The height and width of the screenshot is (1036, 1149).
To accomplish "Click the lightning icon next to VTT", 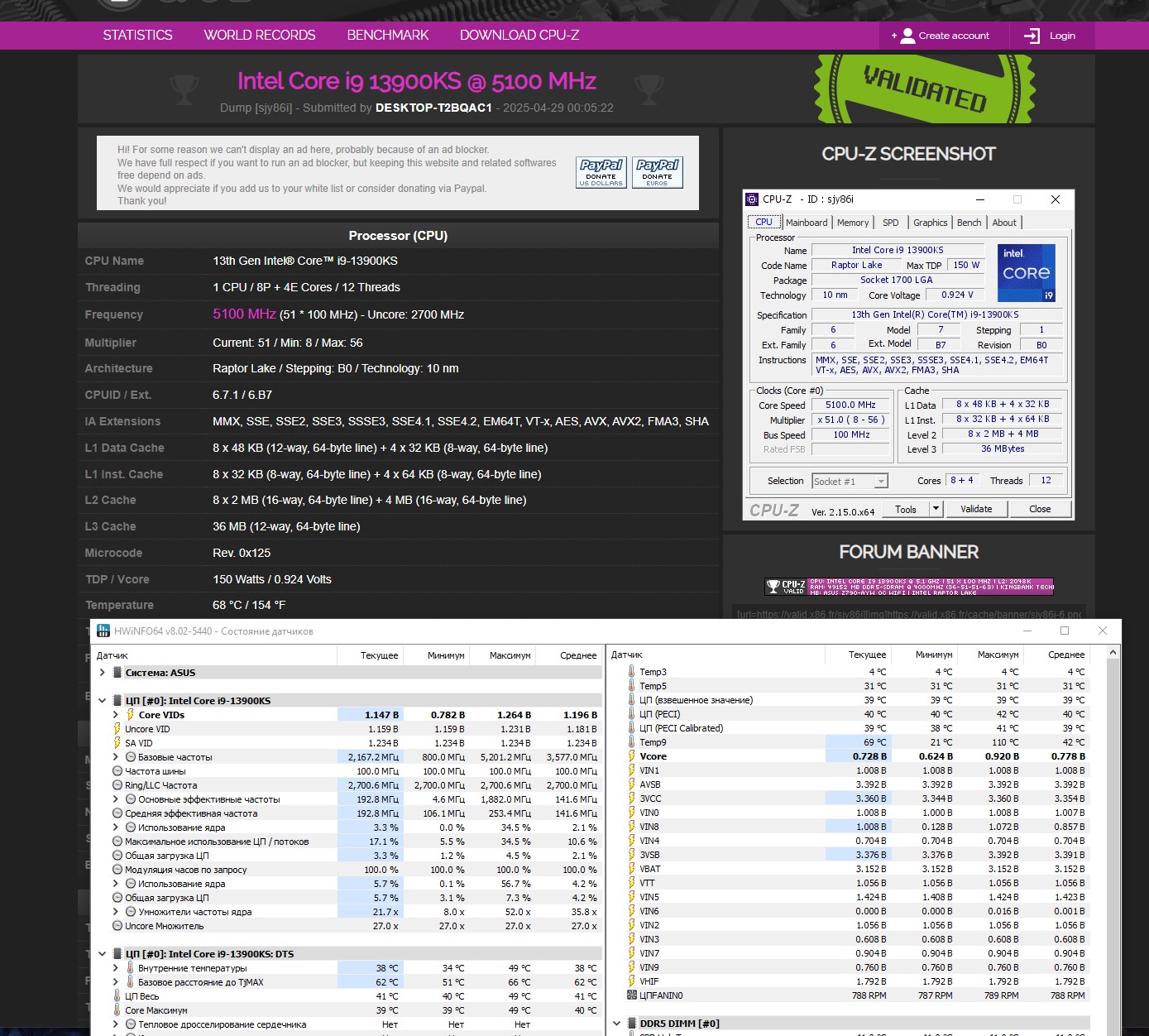I will click(632, 883).
